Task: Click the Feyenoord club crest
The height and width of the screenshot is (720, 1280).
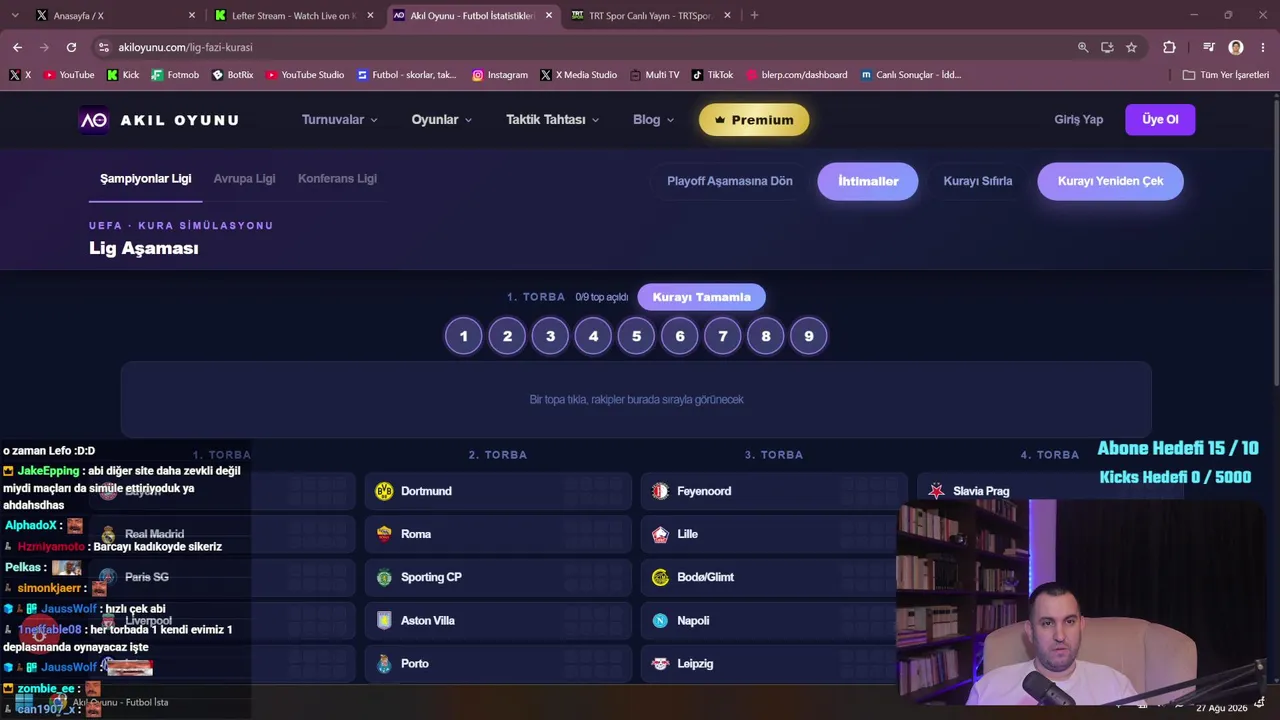Action: pyautogui.click(x=660, y=491)
